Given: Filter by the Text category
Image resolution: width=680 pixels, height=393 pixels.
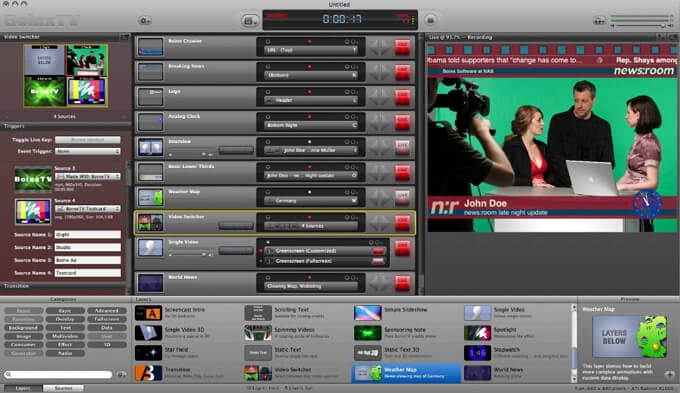Looking at the screenshot, I should [65, 328].
